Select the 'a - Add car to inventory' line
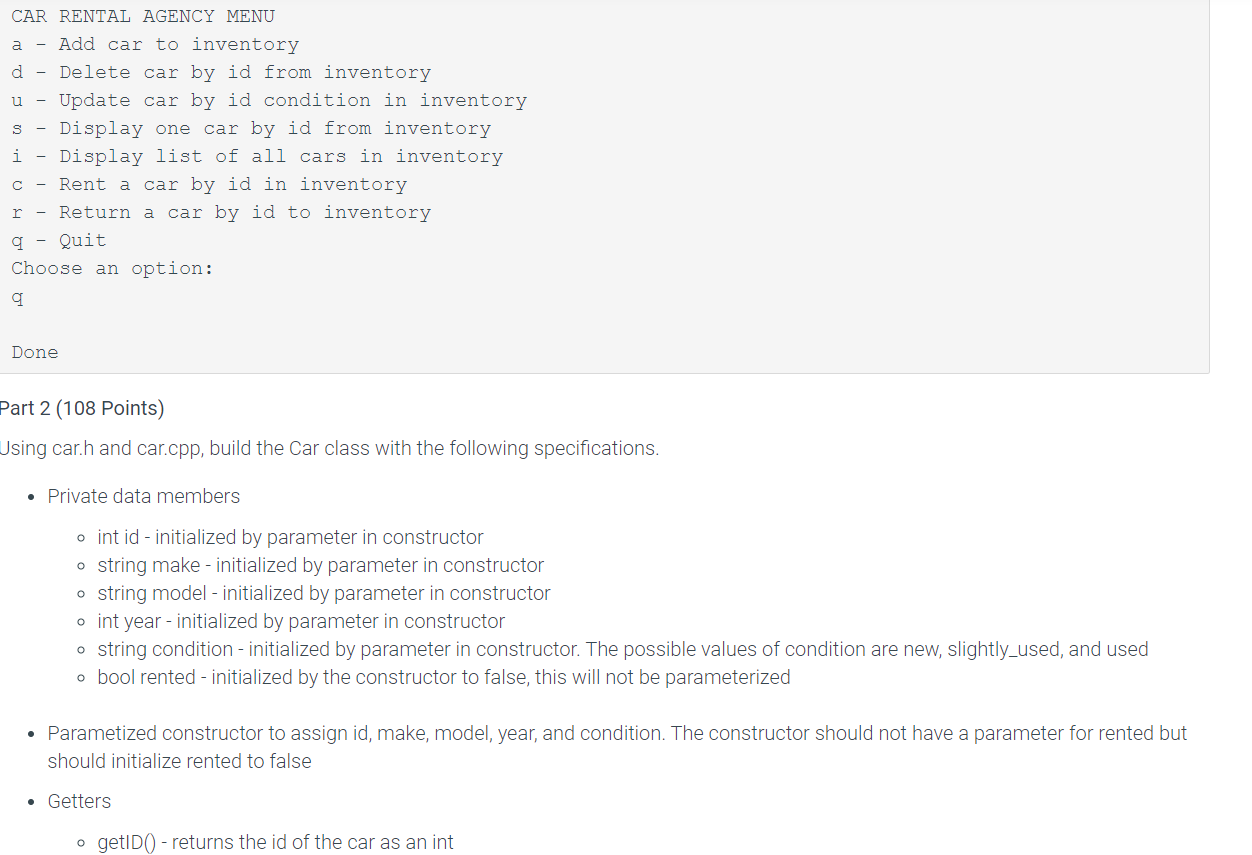1252x855 pixels. click(155, 44)
